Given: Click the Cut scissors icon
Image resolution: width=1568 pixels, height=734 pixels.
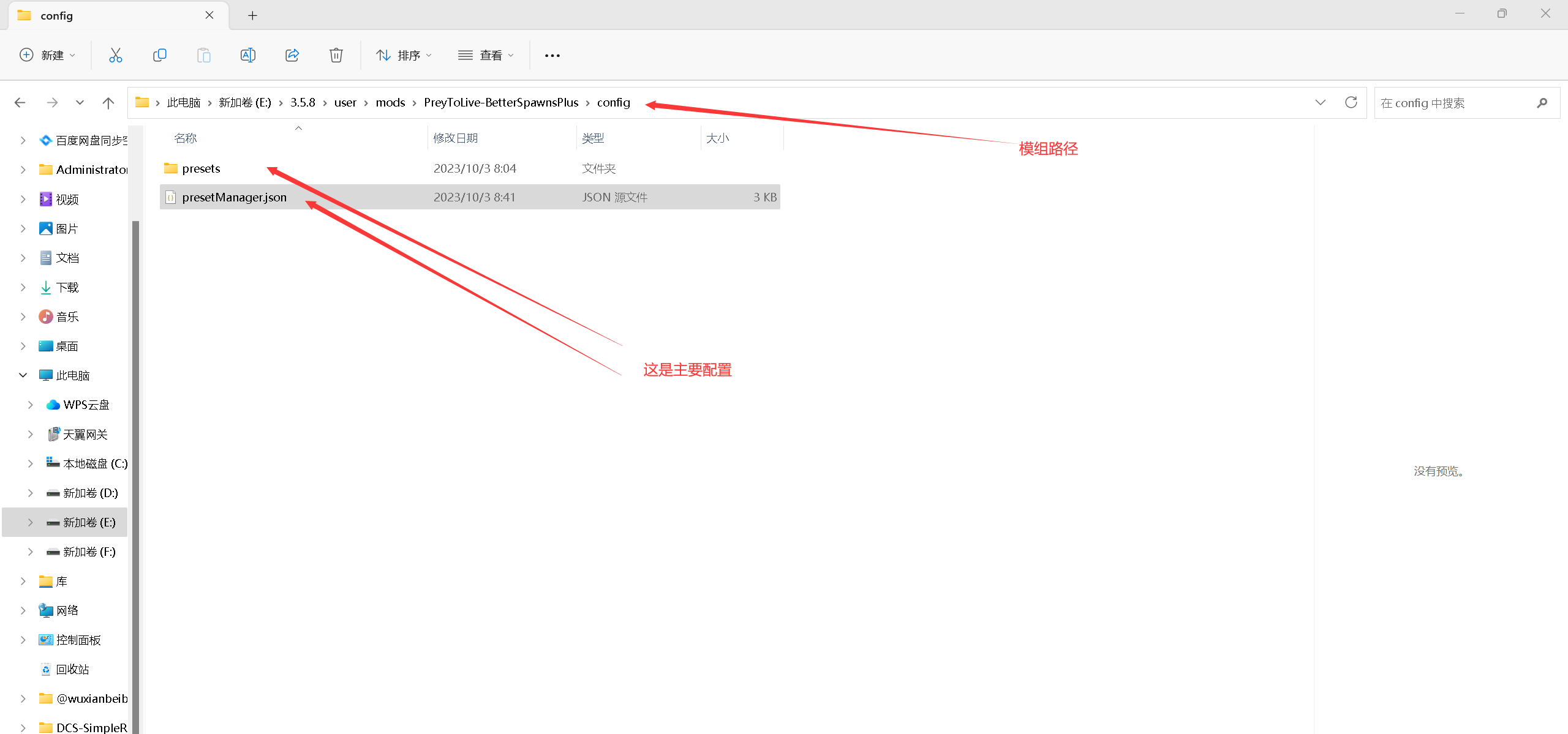Looking at the screenshot, I should tap(115, 55).
